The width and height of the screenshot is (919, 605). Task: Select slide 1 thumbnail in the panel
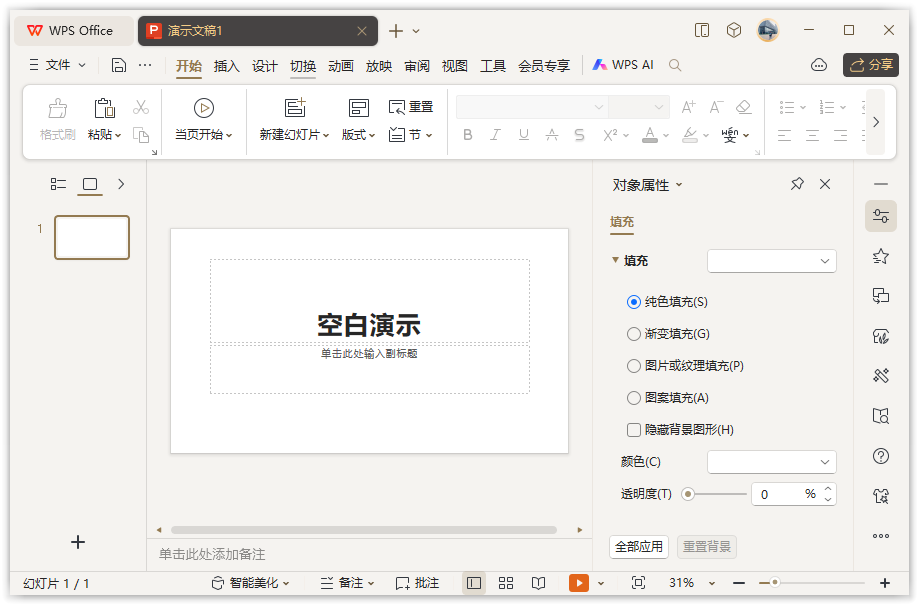coord(91,237)
